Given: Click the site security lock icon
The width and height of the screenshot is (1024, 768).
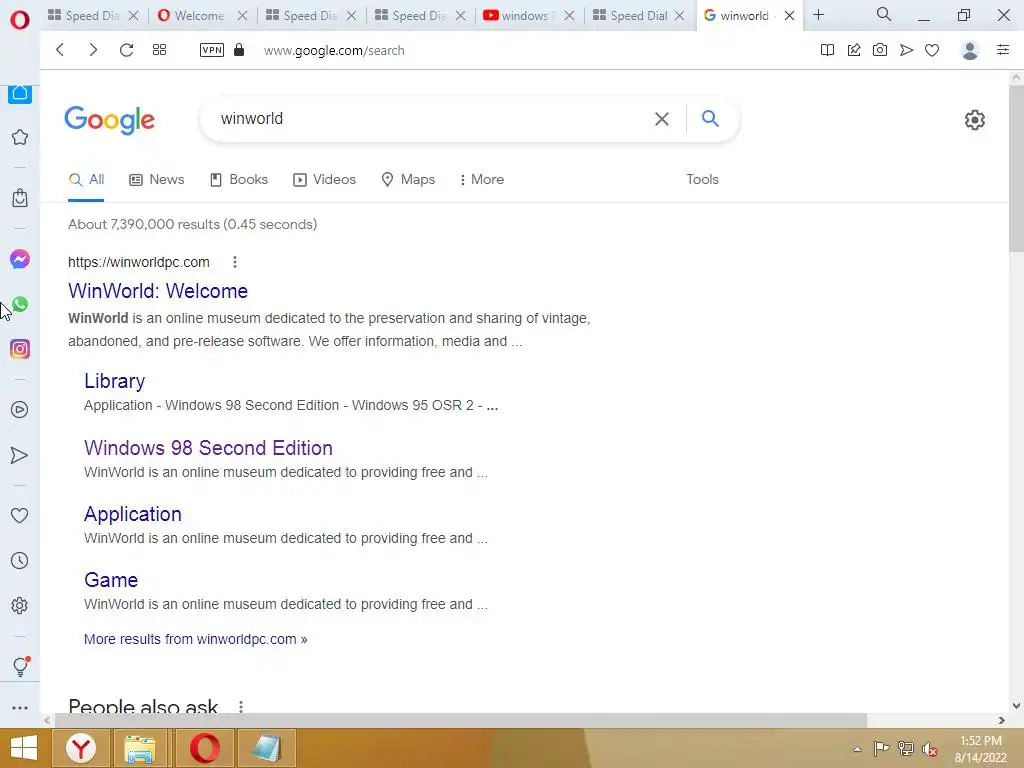Looking at the screenshot, I should (239, 50).
